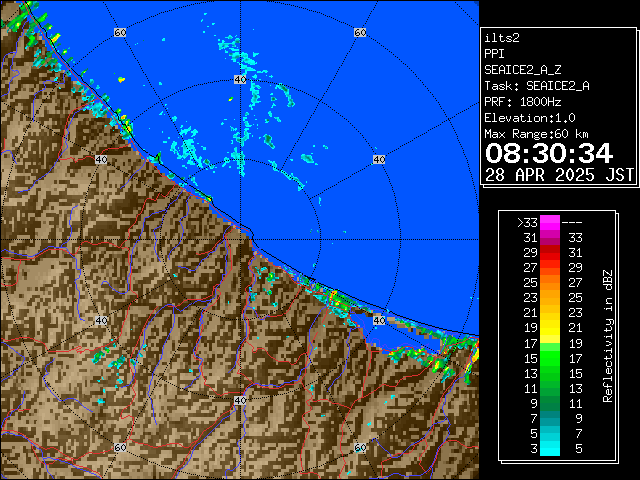Screen dimensions: 640x480
Task: Click the 08:30:34 timestamp
Action: [549, 153]
